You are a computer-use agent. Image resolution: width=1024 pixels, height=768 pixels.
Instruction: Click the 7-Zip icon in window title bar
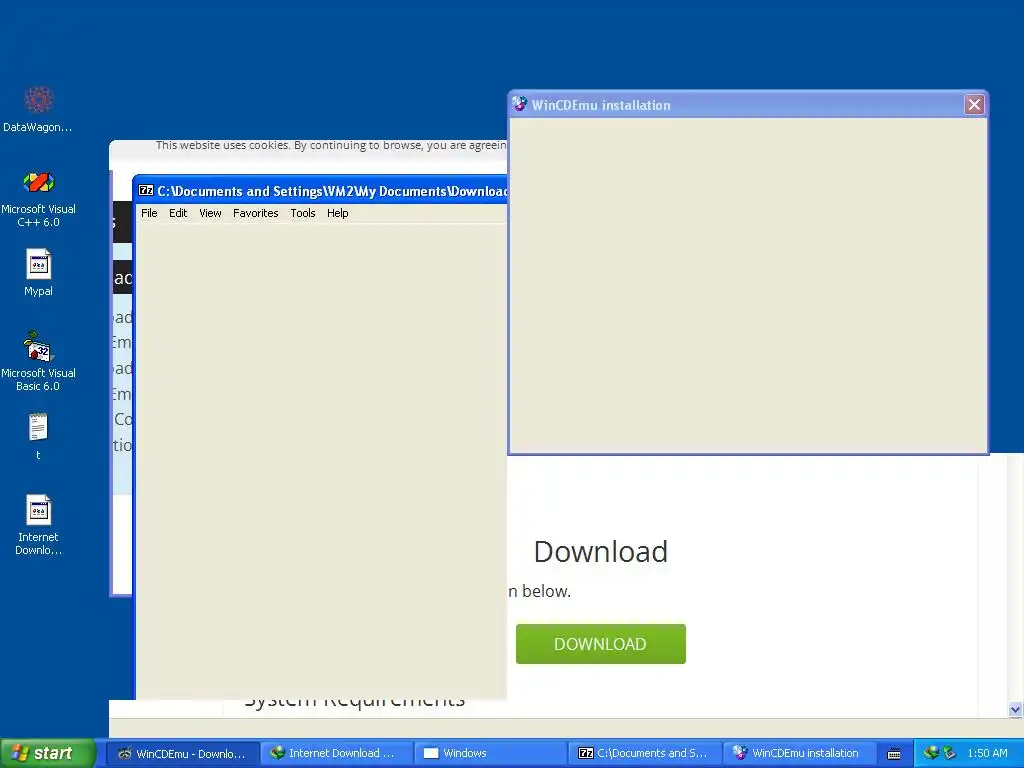[146, 191]
